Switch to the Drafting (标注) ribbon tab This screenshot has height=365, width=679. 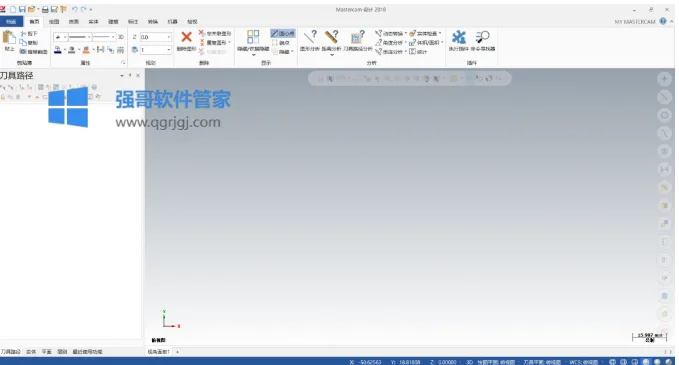pyautogui.click(x=133, y=21)
